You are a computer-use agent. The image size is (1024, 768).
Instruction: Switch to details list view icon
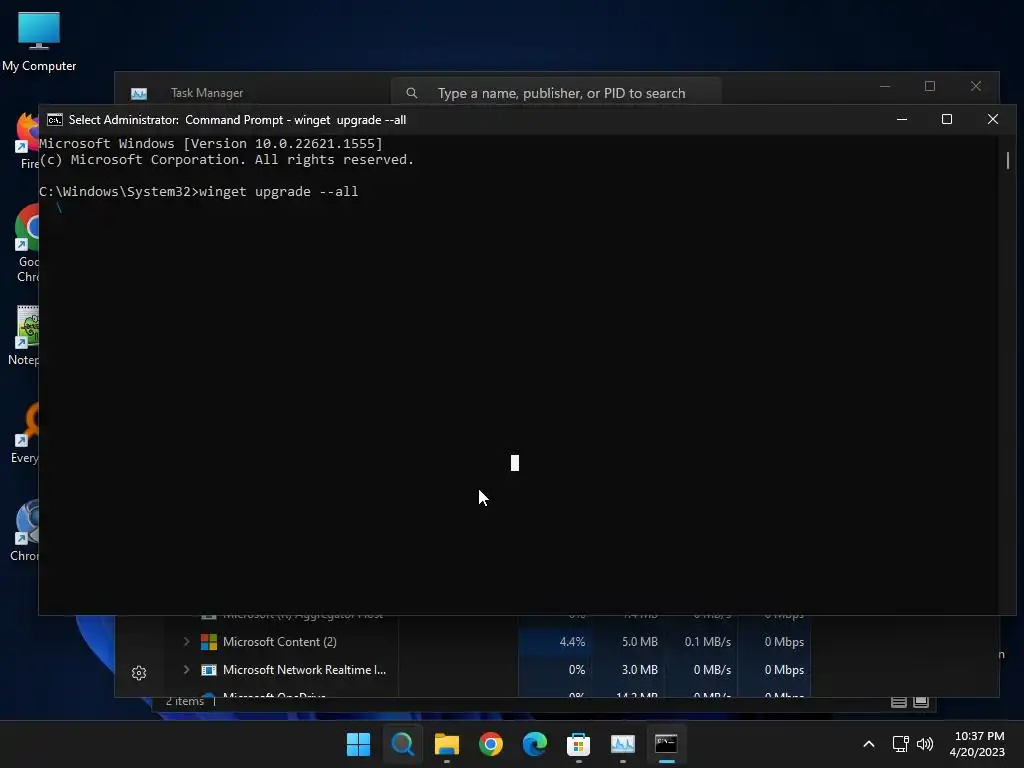tap(899, 702)
